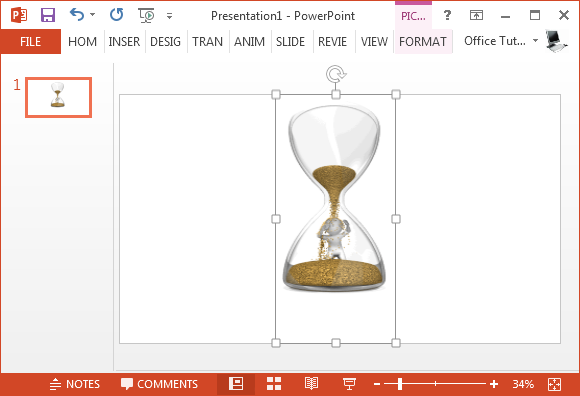
Task: Click the zoom in plus button
Action: click(x=494, y=384)
